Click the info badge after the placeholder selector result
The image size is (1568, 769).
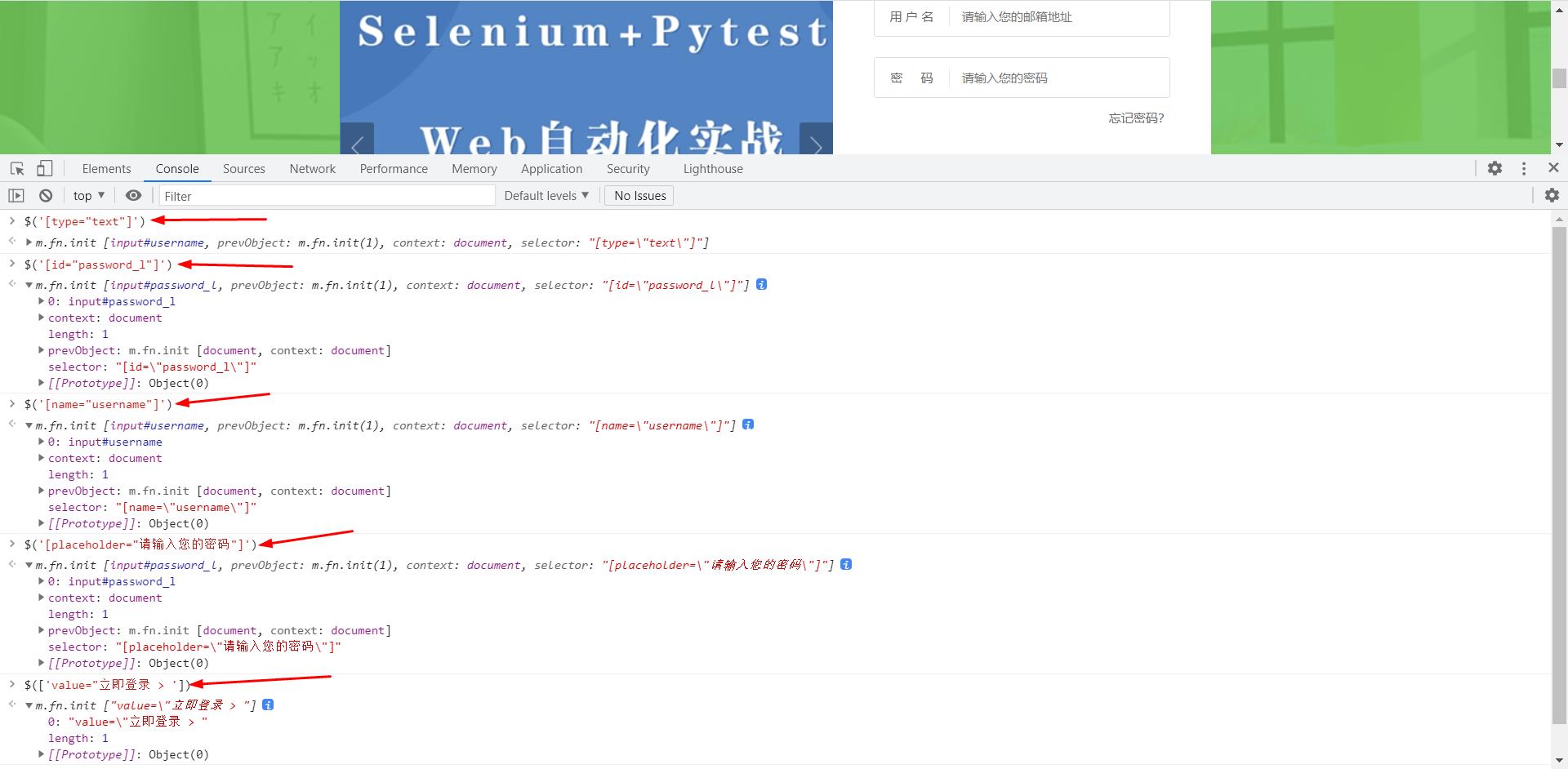click(x=846, y=564)
